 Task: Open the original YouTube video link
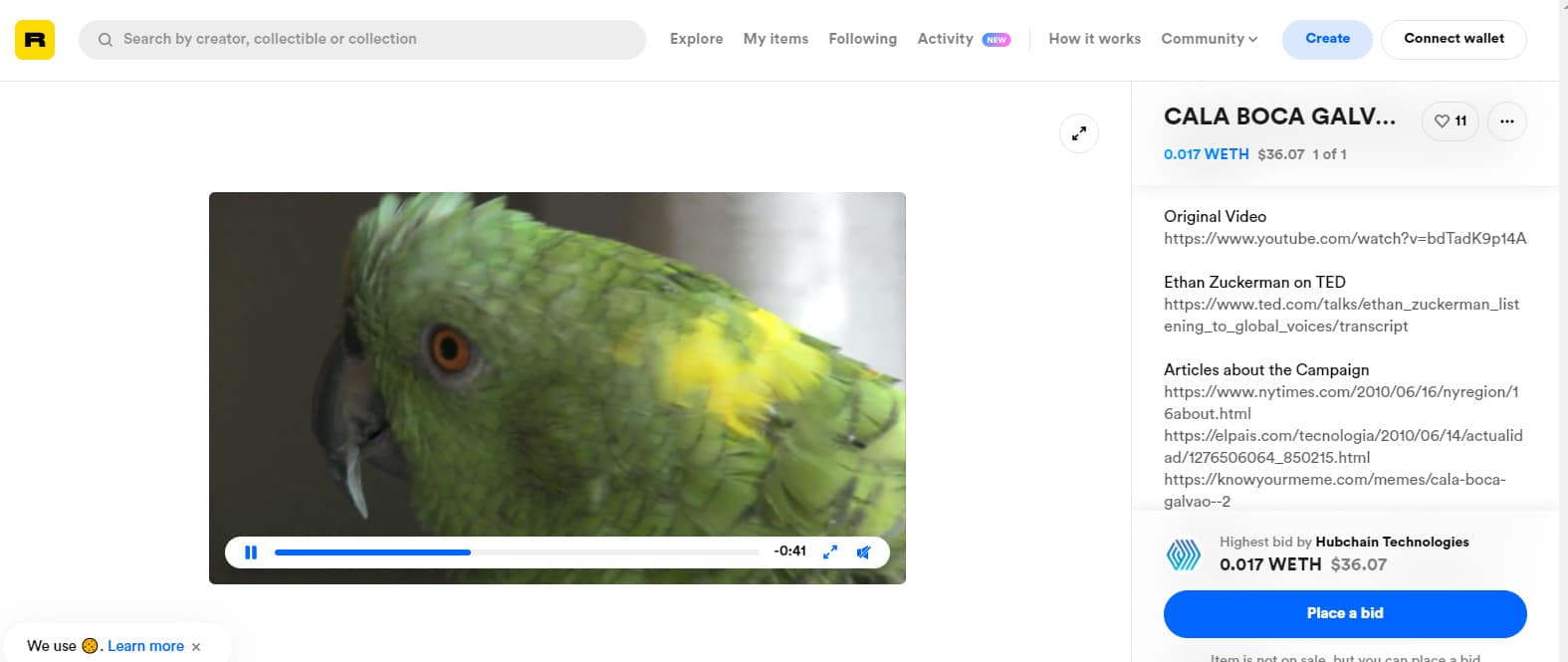tap(1345, 239)
